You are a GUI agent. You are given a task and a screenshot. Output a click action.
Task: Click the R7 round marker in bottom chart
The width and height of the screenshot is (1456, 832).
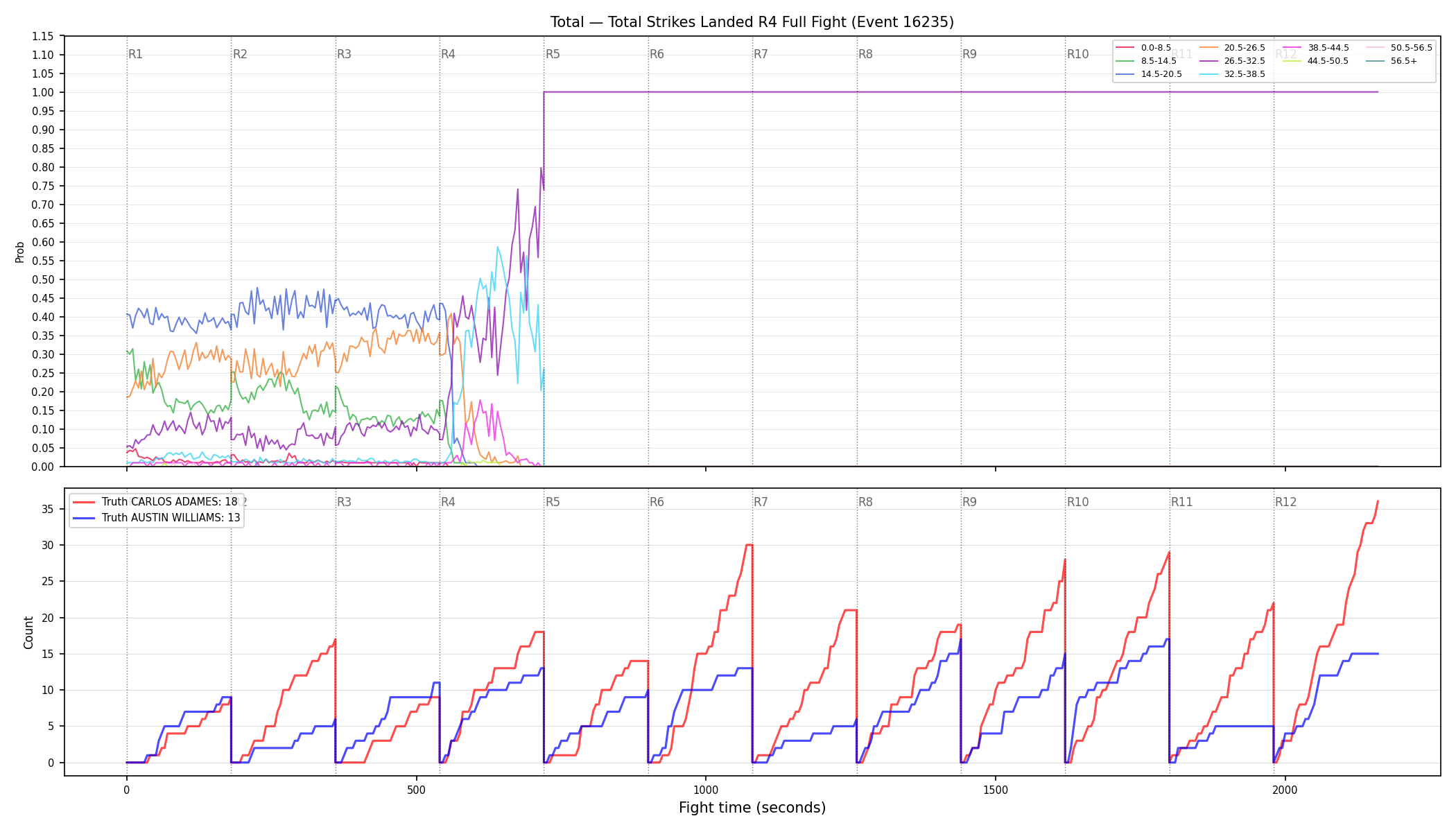pyautogui.click(x=761, y=502)
